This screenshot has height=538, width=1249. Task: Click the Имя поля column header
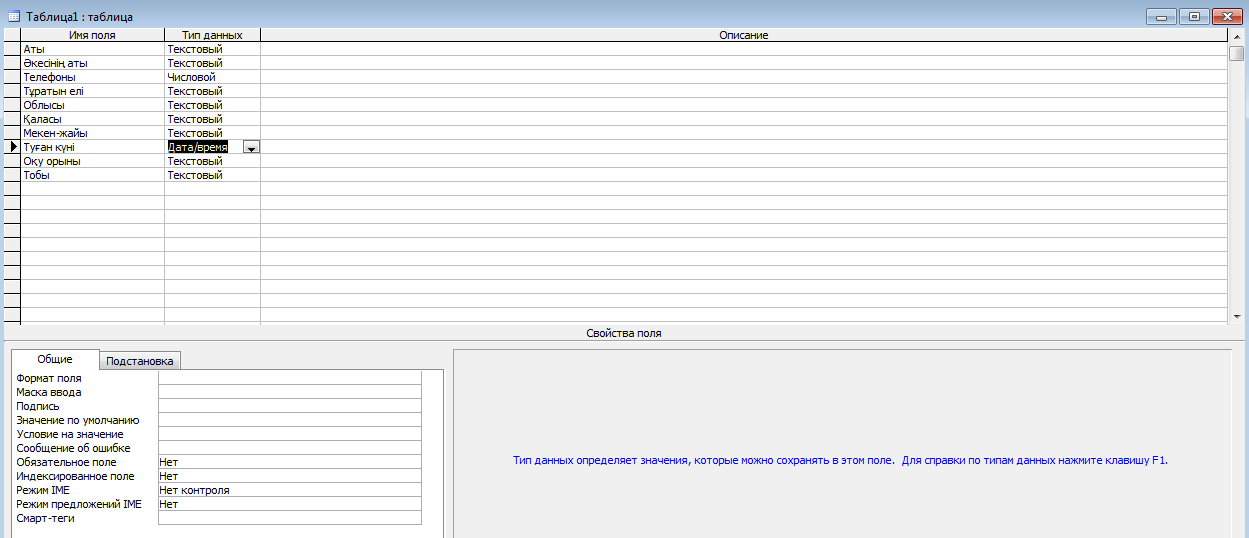tap(92, 35)
